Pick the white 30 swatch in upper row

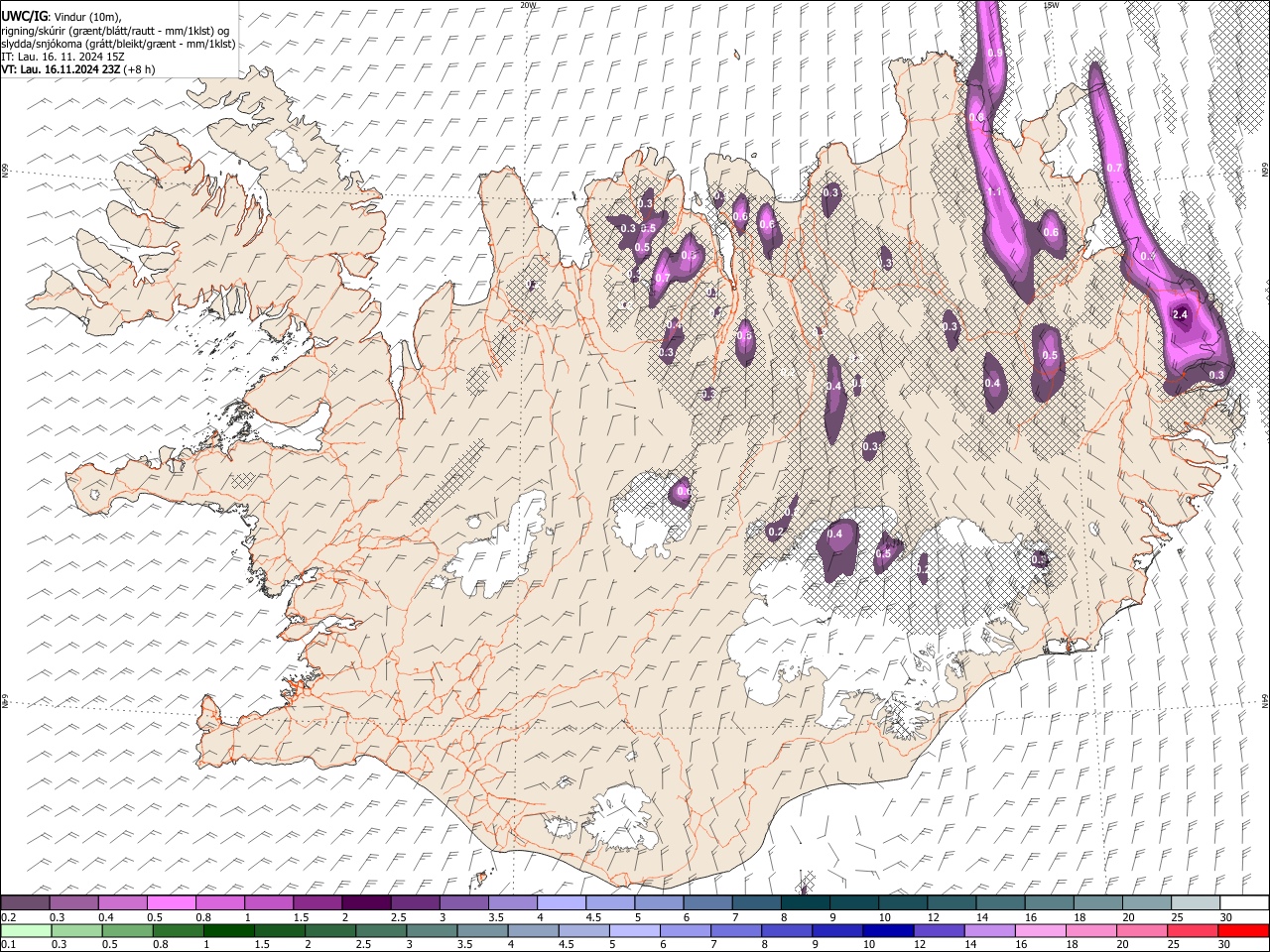click(1245, 902)
